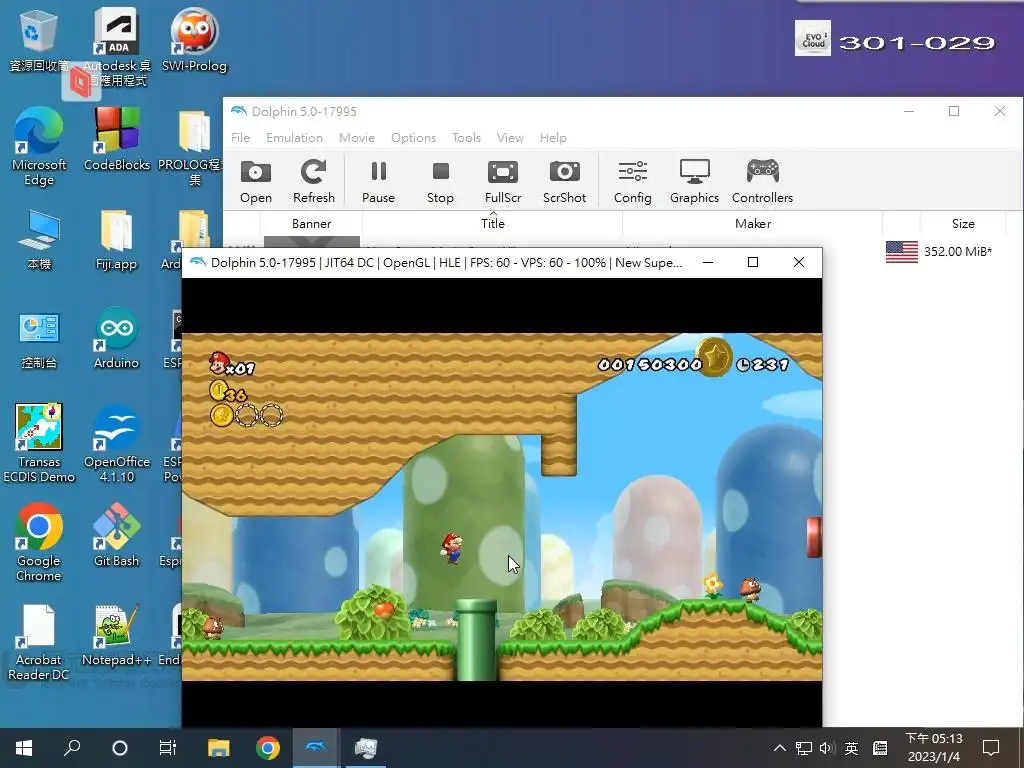Open taskbar search magnifier
Screen dimensions: 1024x768
[72, 748]
